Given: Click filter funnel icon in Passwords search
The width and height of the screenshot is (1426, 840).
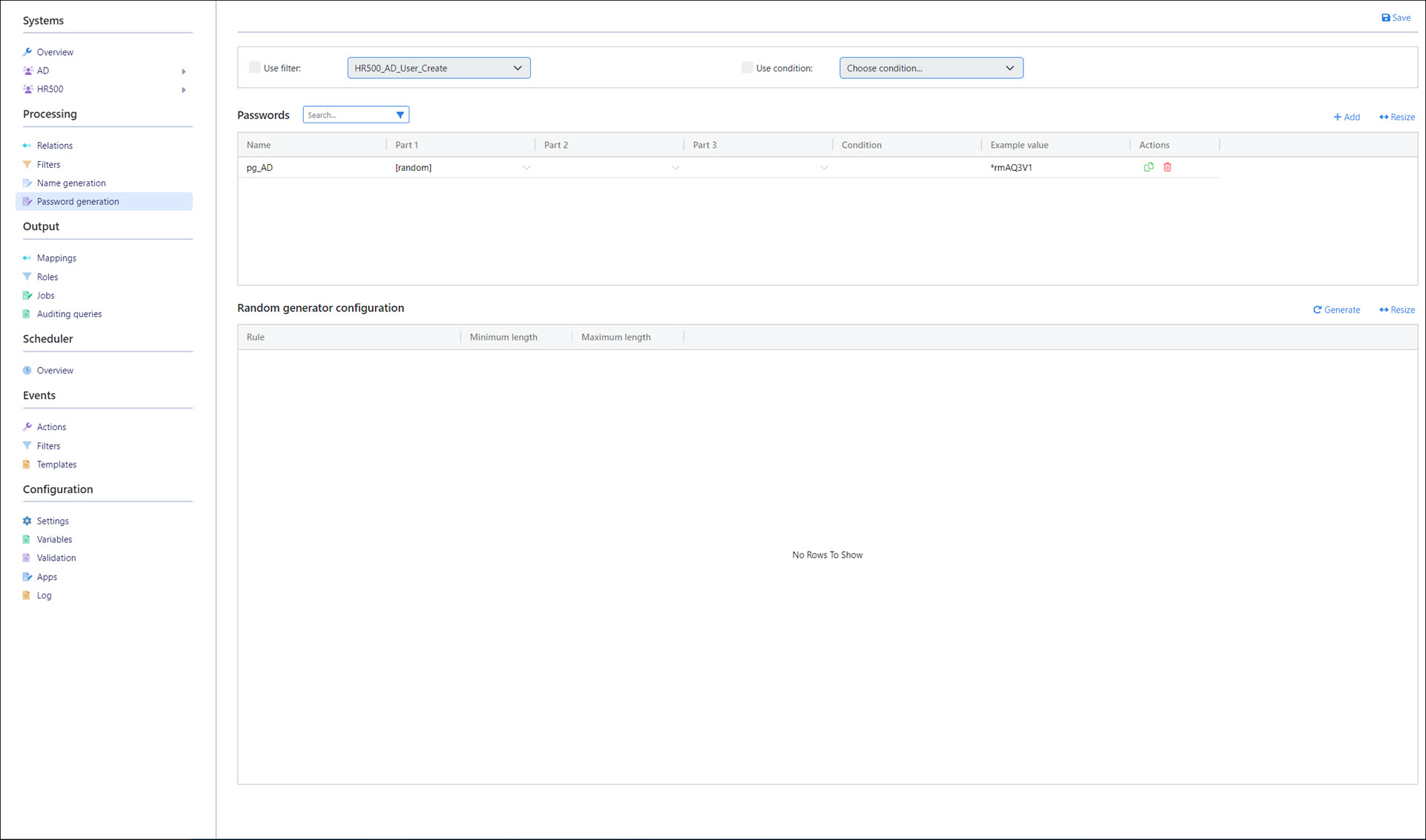Looking at the screenshot, I should 400,115.
